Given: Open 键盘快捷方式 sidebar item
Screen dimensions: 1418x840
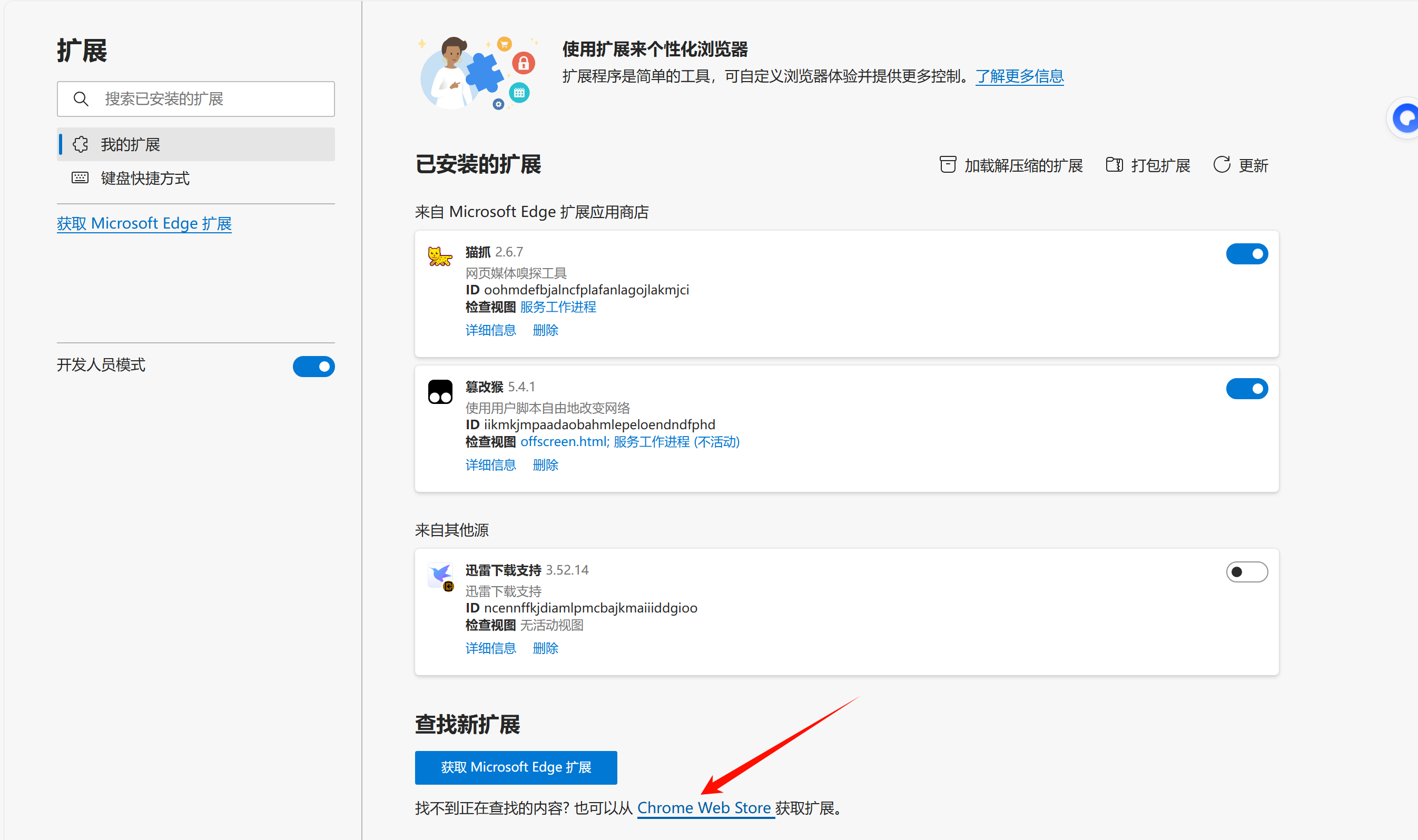Looking at the screenshot, I should (x=145, y=179).
